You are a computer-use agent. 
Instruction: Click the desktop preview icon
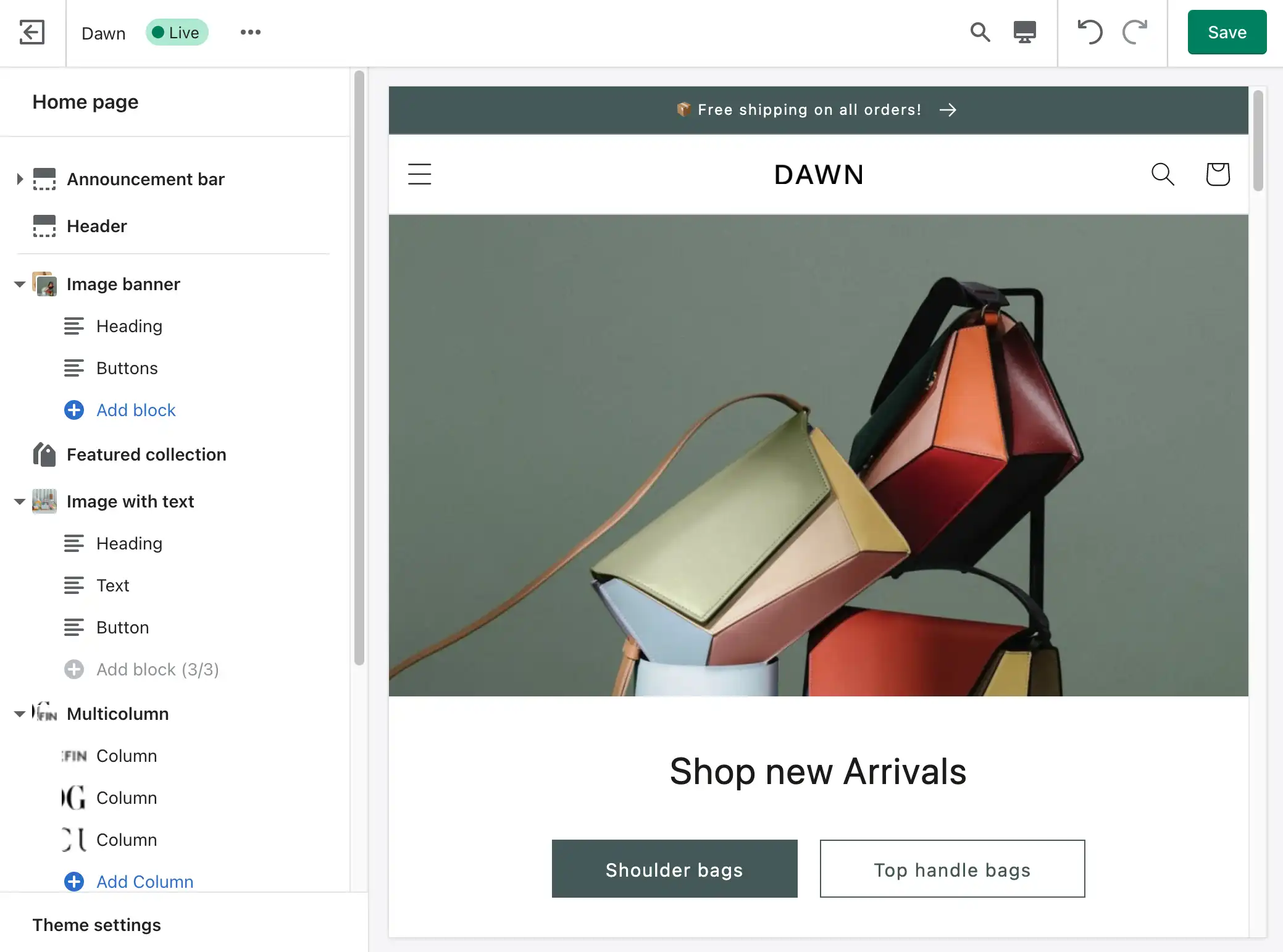pyautogui.click(x=1025, y=32)
